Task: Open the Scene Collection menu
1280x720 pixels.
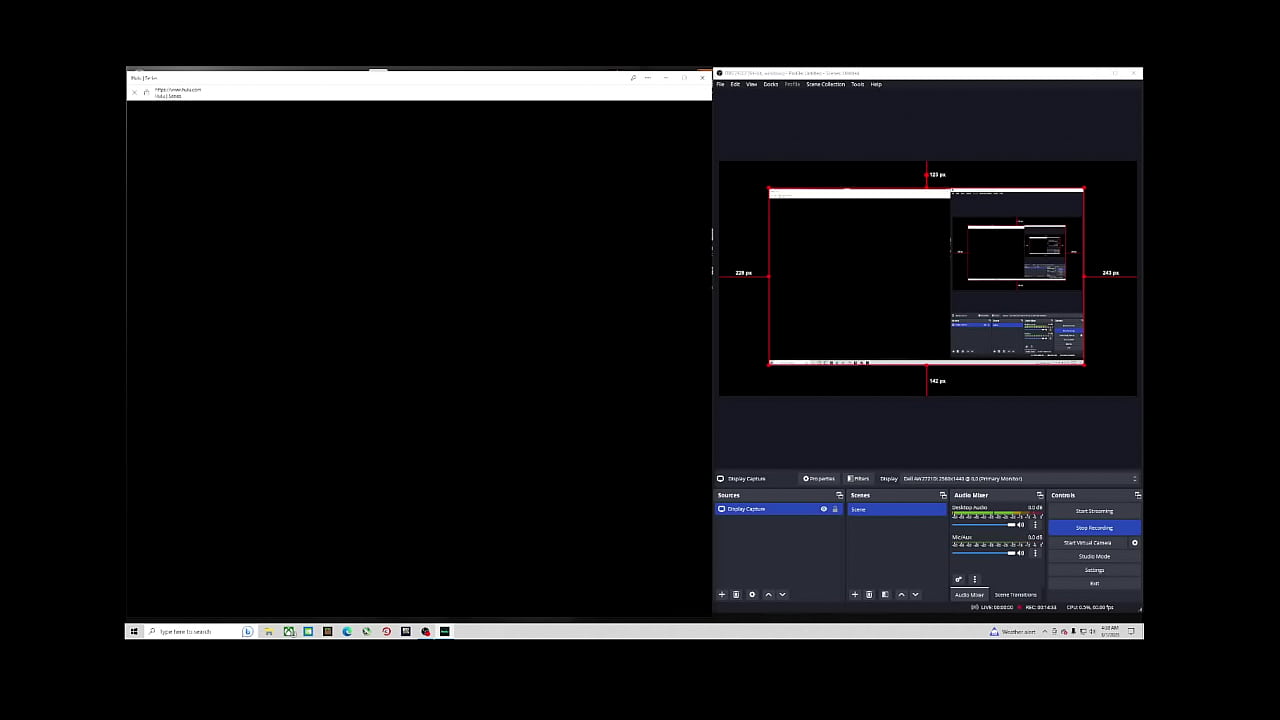Action: pyautogui.click(x=825, y=84)
